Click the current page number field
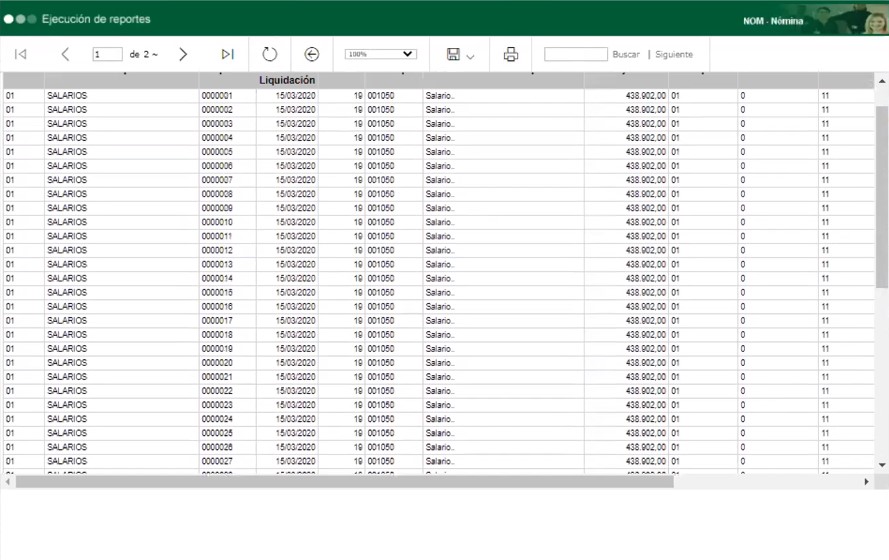This screenshot has height=560, width=889. [x=107, y=54]
